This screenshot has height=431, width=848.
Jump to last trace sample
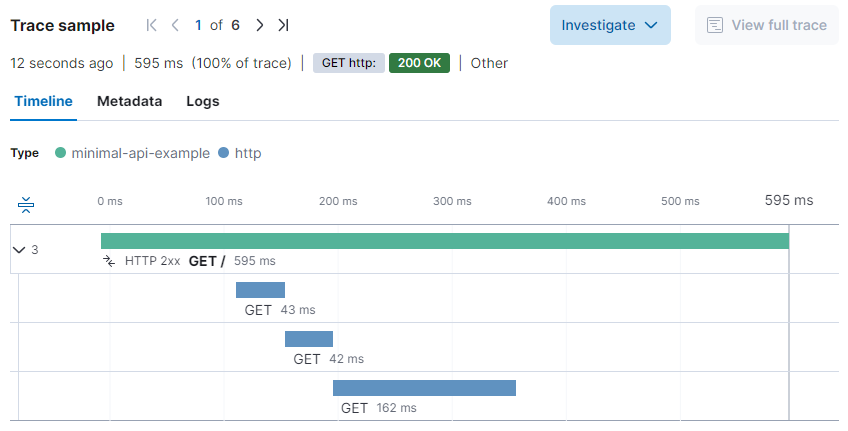pyautogui.click(x=283, y=25)
